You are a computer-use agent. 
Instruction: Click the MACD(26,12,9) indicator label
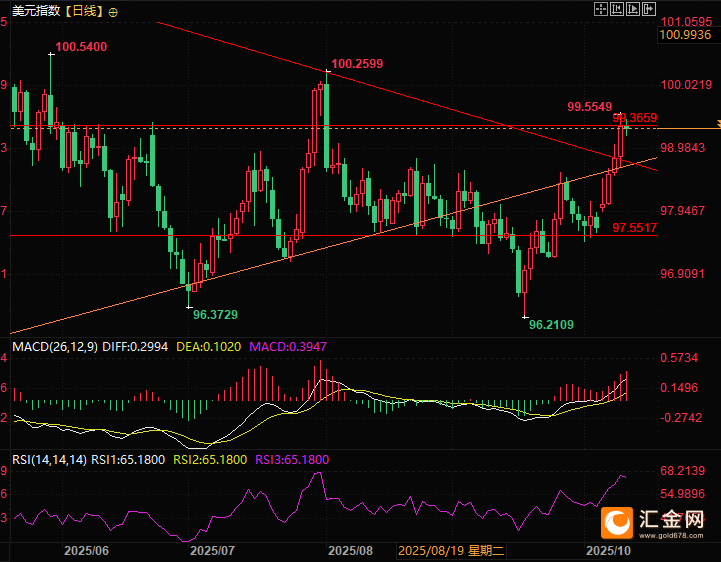point(55,346)
